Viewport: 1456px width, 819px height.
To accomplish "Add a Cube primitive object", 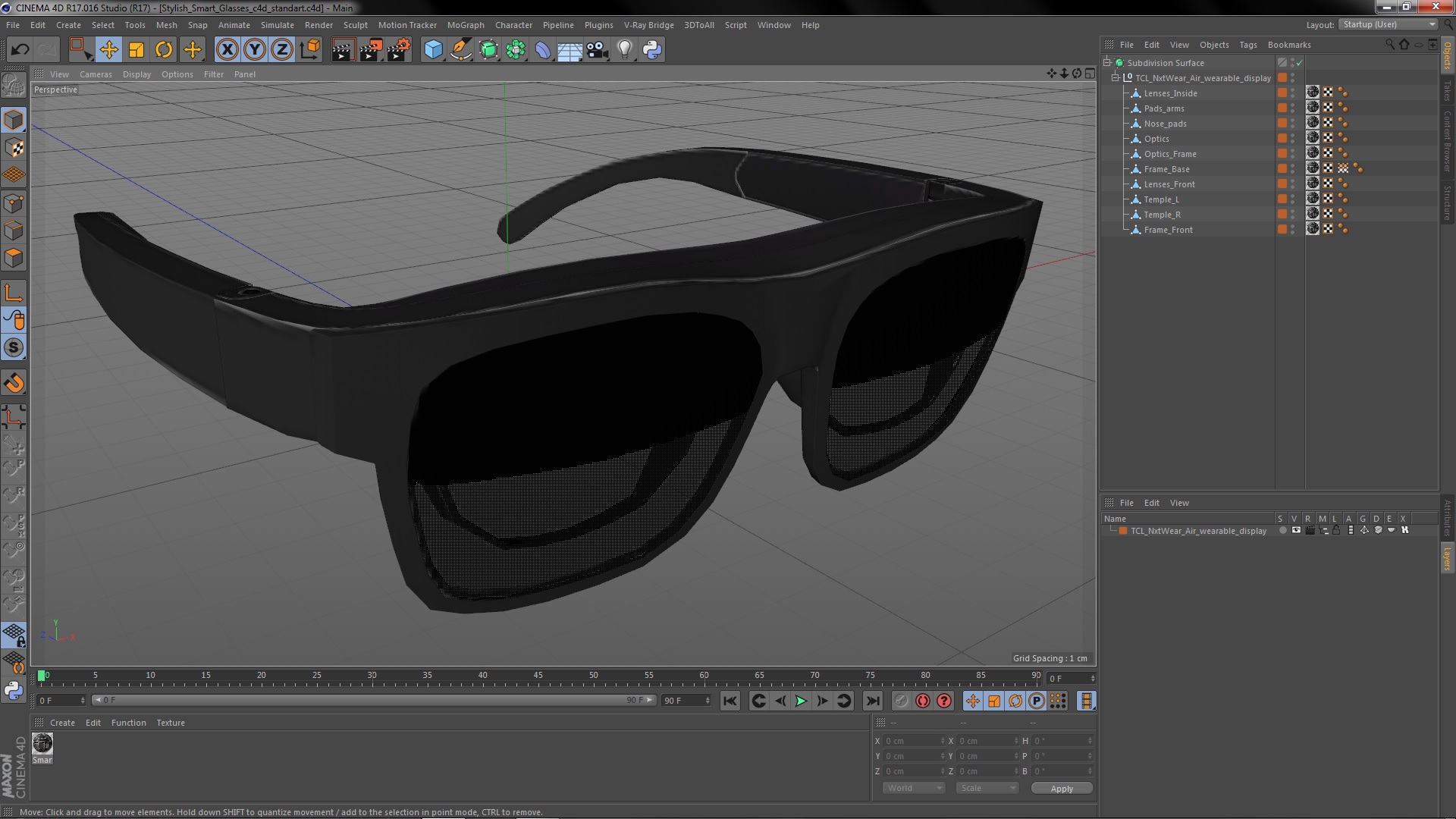I will click(x=433, y=50).
